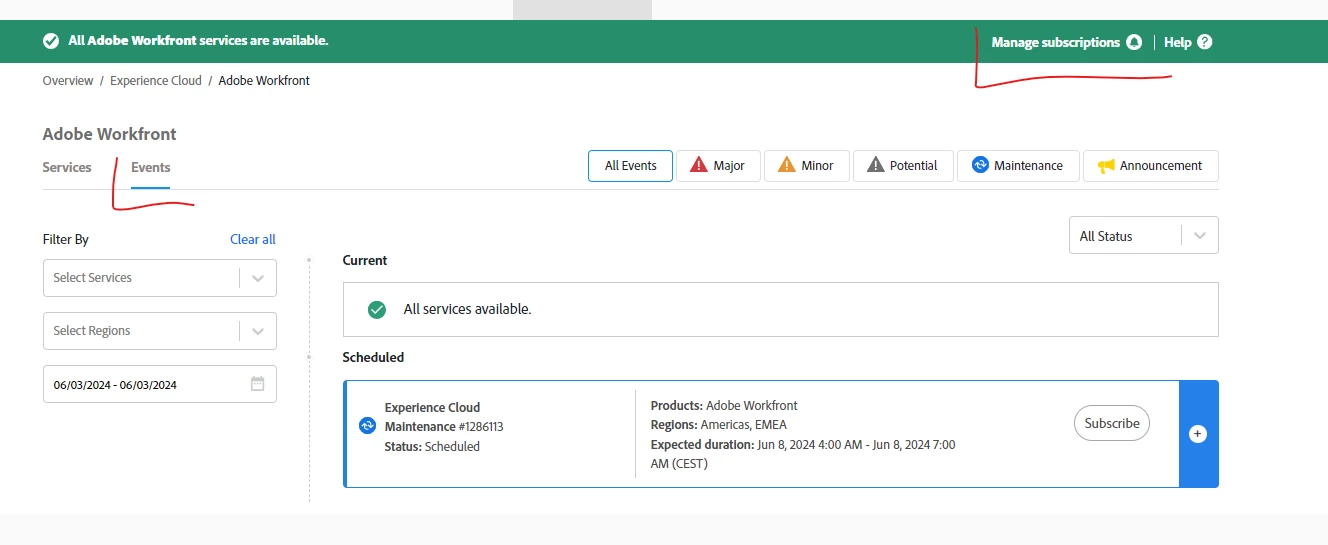Image resolution: width=1328 pixels, height=545 pixels.
Task: Select the Events tab
Action: [151, 167]
